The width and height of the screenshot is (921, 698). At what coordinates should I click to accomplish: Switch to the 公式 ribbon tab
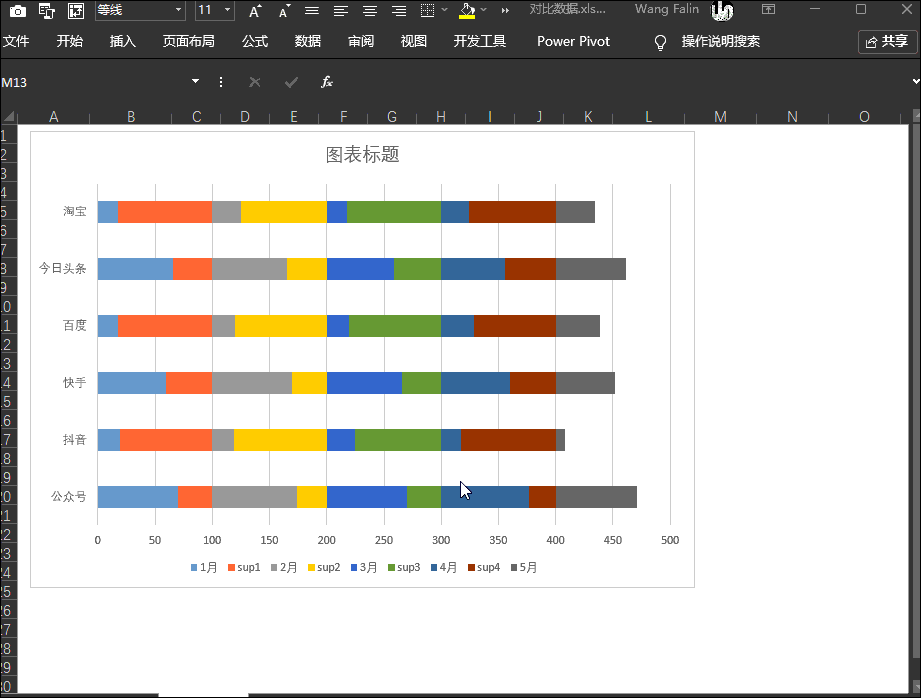click(x=255, y=41)
